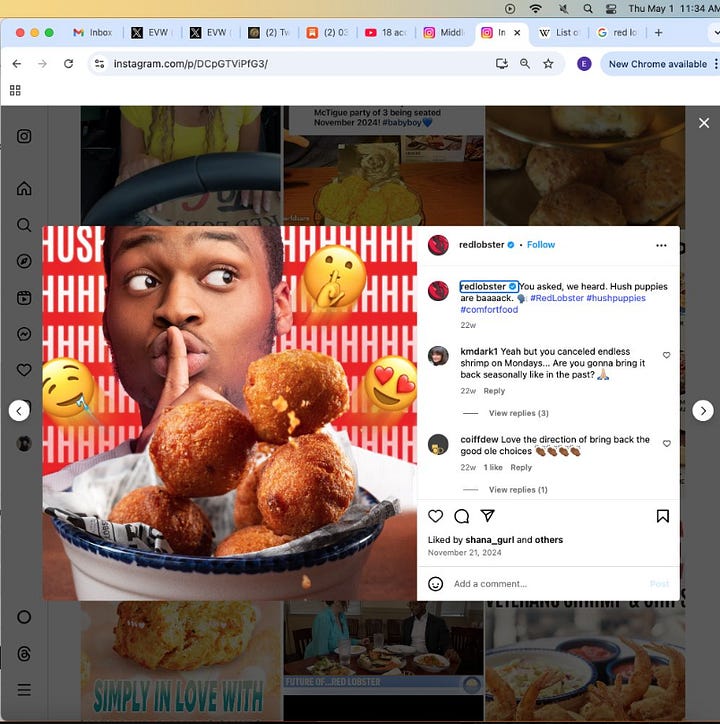Click the Add a comment field
This screenshot has height=724, width=720.
(545, 584)
